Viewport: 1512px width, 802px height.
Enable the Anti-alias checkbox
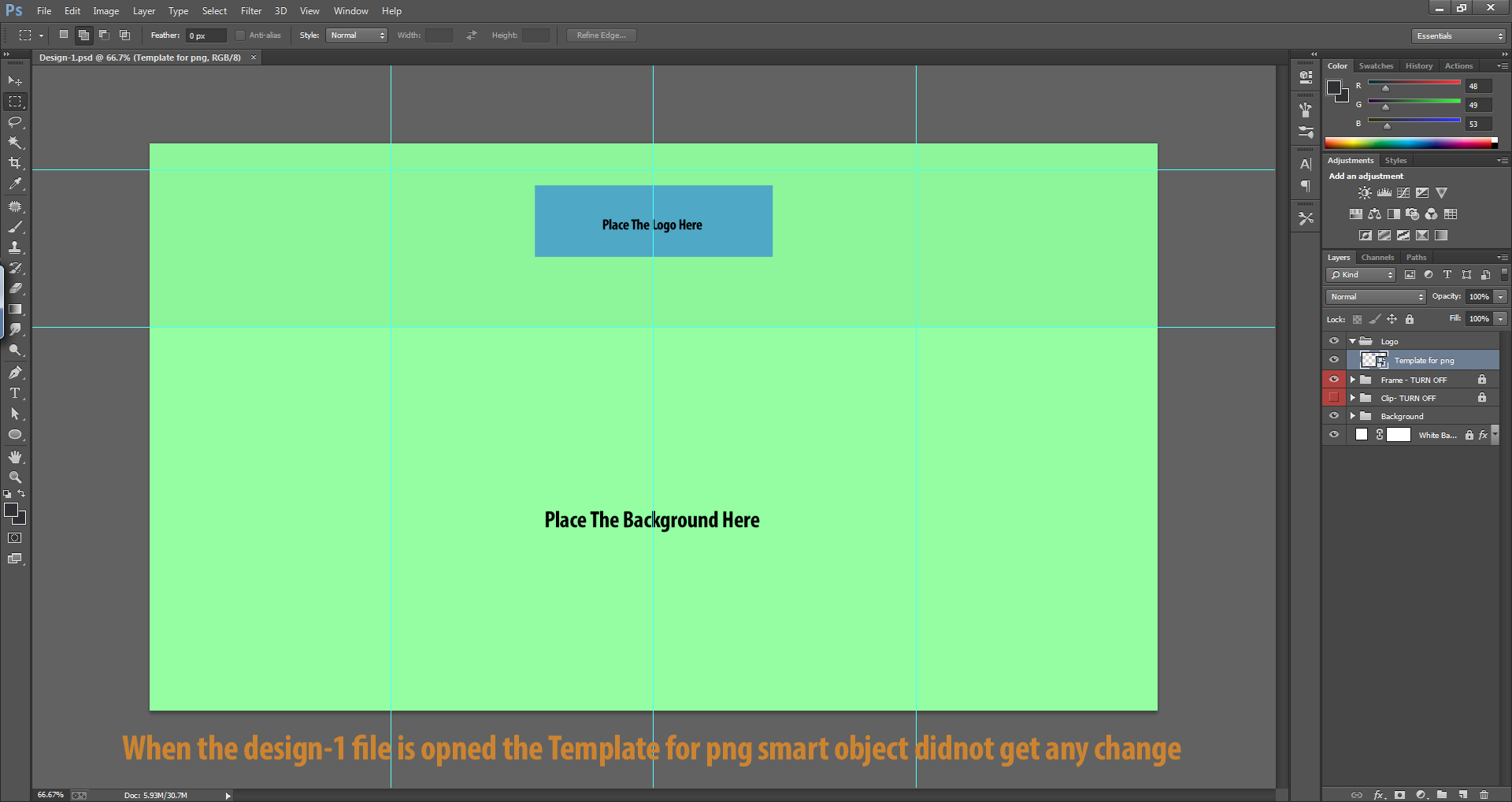[x=240, y=35]
